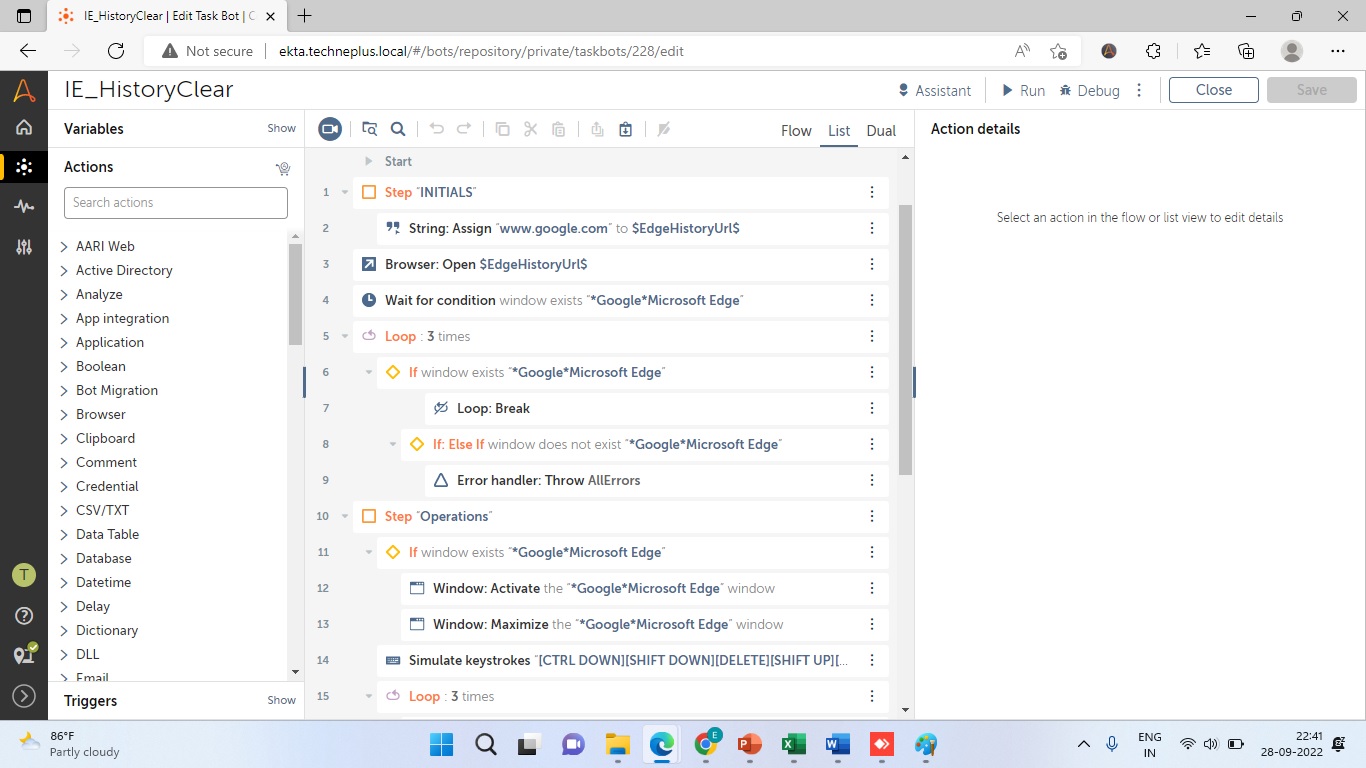Click the Start recording camera icon
This screenshot has width=1366, height=768.
tap(330, 129)
